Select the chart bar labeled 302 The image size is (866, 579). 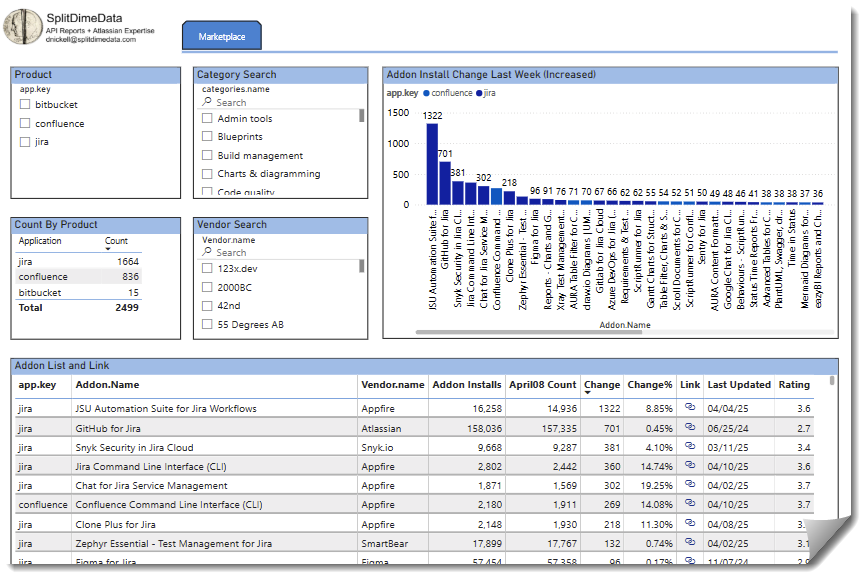(x=483, y=195)
